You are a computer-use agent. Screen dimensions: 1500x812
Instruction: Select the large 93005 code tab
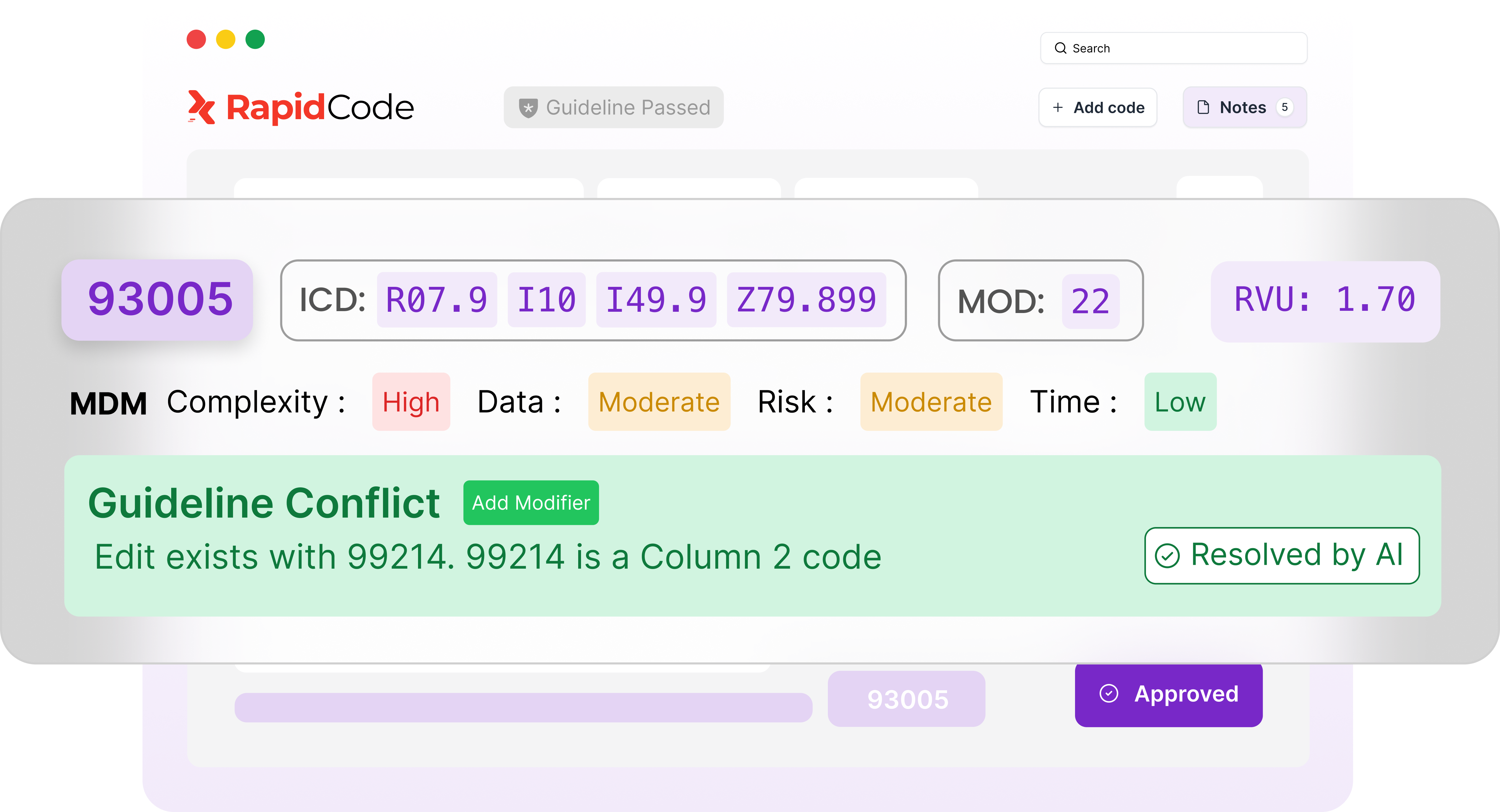point(157,300)
